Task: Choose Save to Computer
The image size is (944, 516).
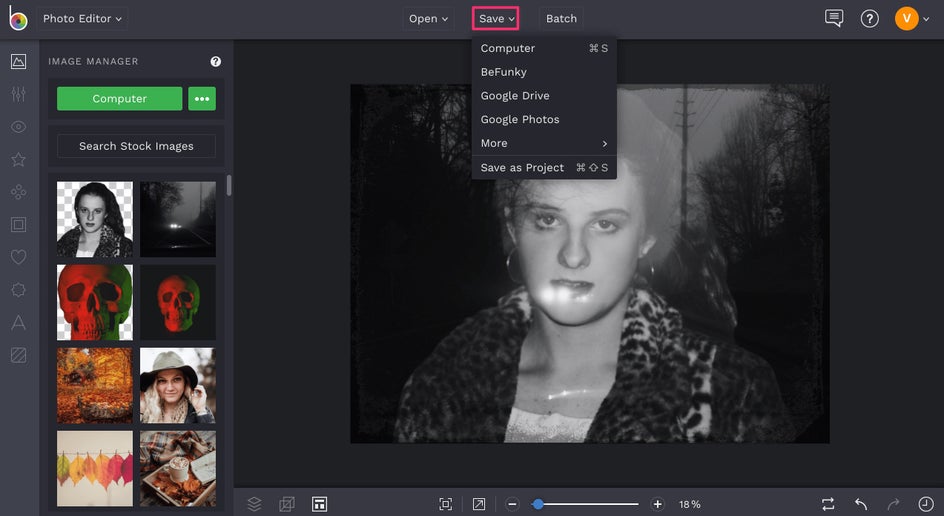Action: [x=544, y=48]
